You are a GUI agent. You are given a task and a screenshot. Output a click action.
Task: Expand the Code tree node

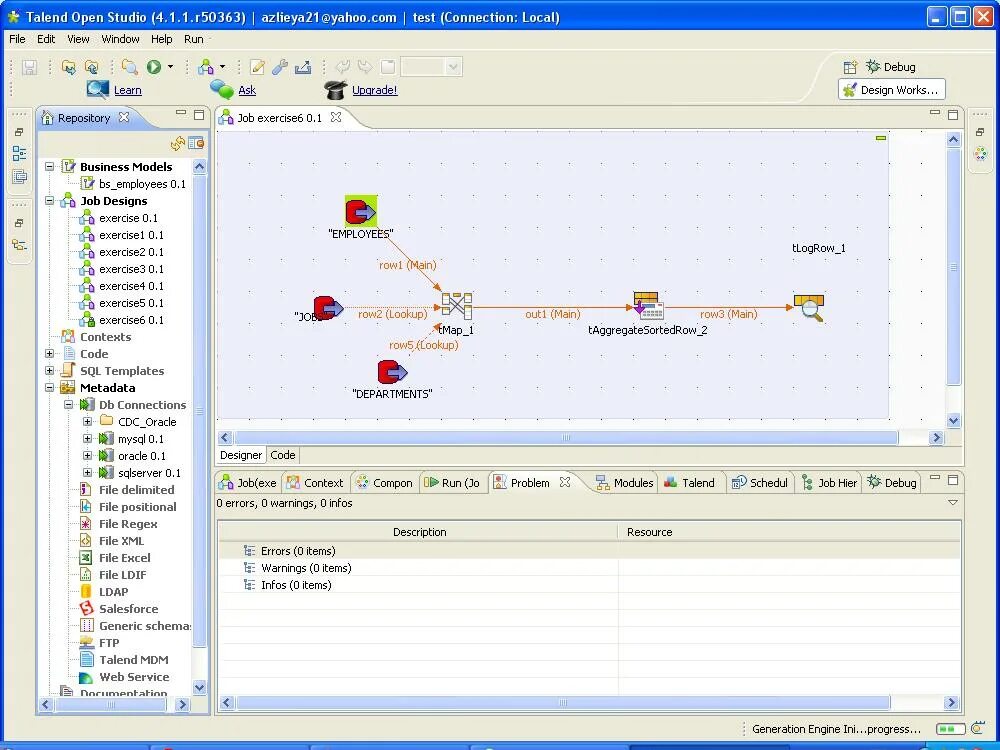49,353
